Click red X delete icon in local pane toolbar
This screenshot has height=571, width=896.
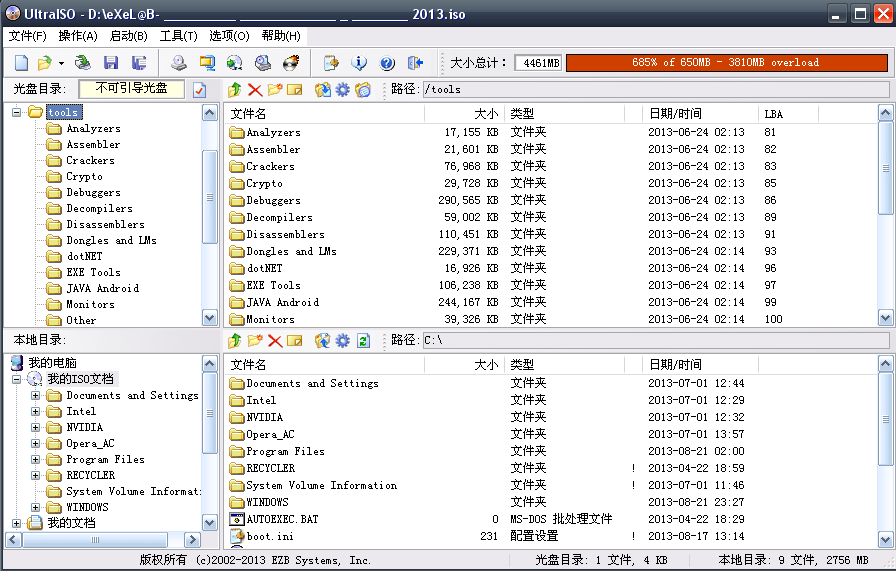[275, 341]
